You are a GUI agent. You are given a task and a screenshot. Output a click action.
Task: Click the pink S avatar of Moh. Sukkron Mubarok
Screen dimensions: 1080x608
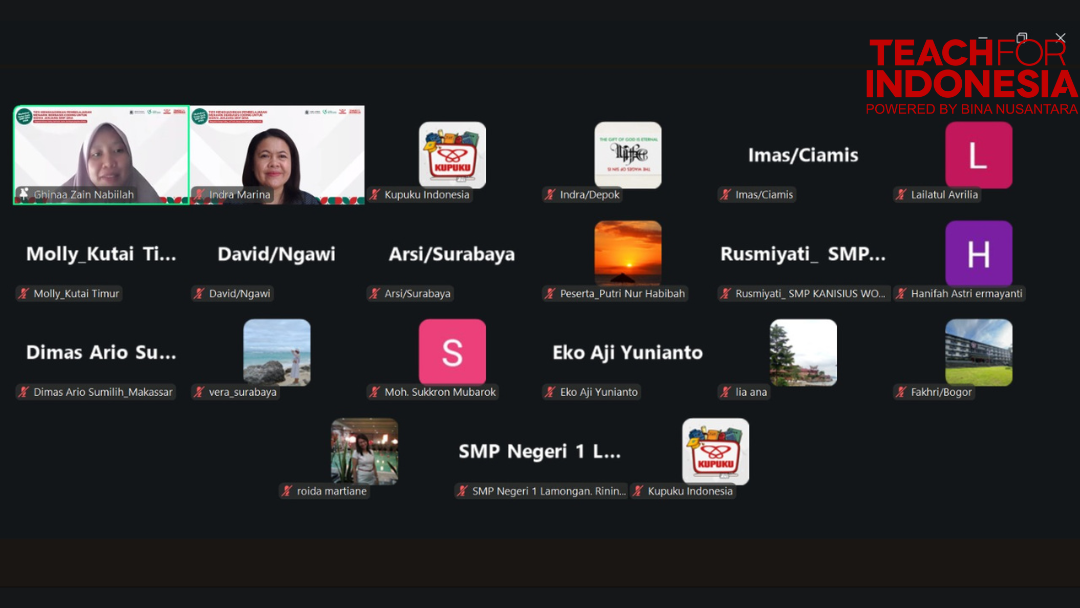tap(452, 352)
